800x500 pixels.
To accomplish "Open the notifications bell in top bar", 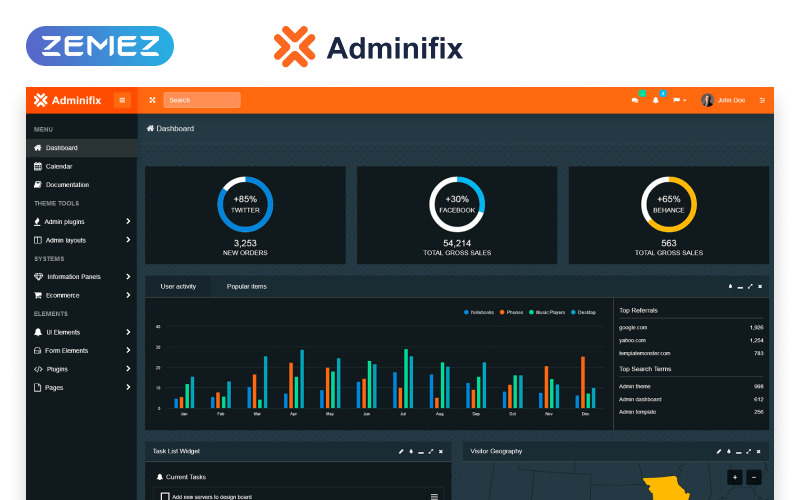I will (656, 100).
